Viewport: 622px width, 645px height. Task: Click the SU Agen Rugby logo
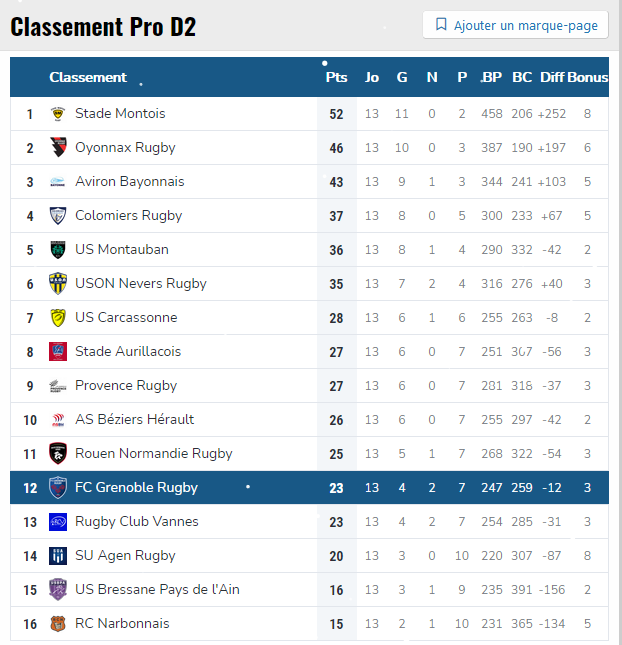point(58,556)
